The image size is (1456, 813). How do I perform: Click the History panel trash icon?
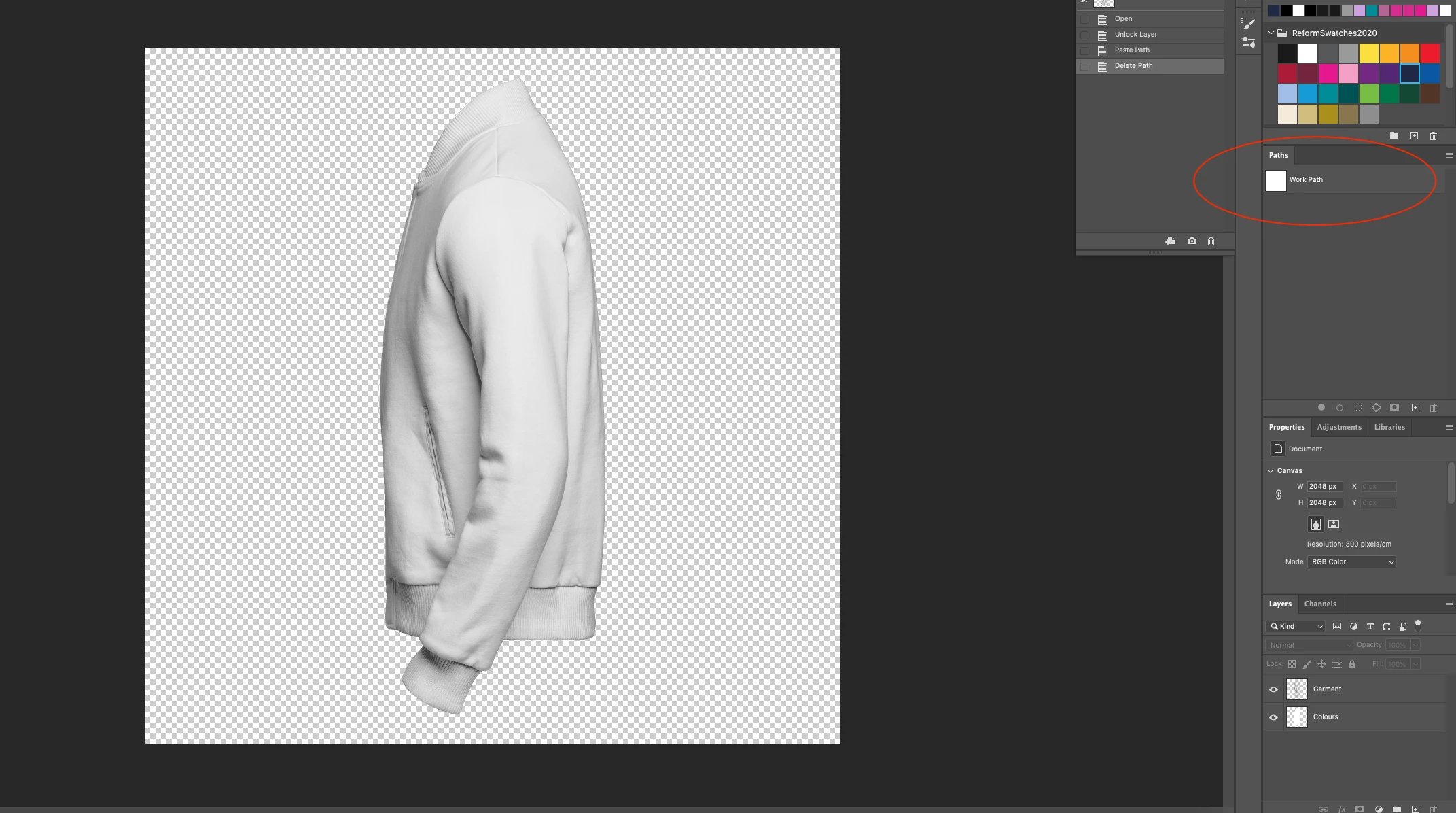point(1211,241)
